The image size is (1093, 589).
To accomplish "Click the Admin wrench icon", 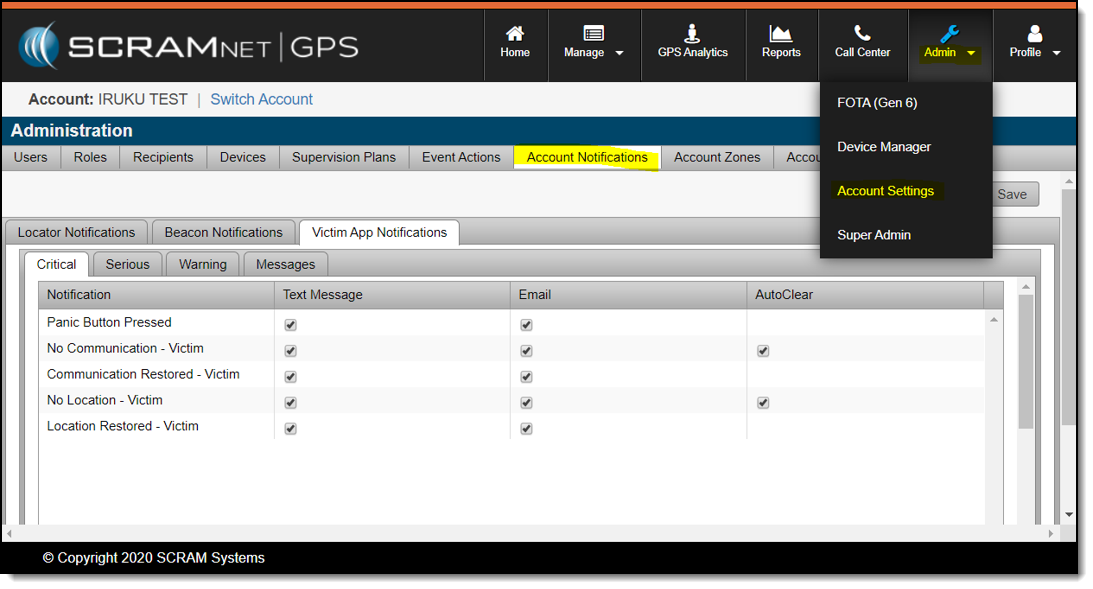I will pos(949,34).
